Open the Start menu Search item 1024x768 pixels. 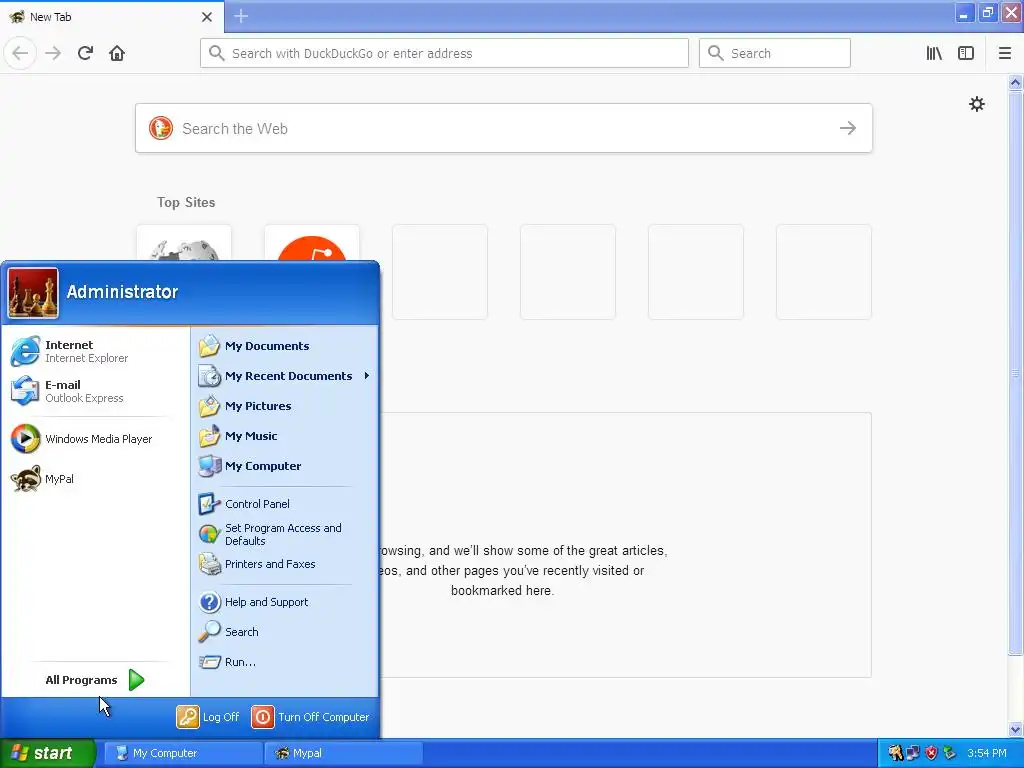point(284,632)
